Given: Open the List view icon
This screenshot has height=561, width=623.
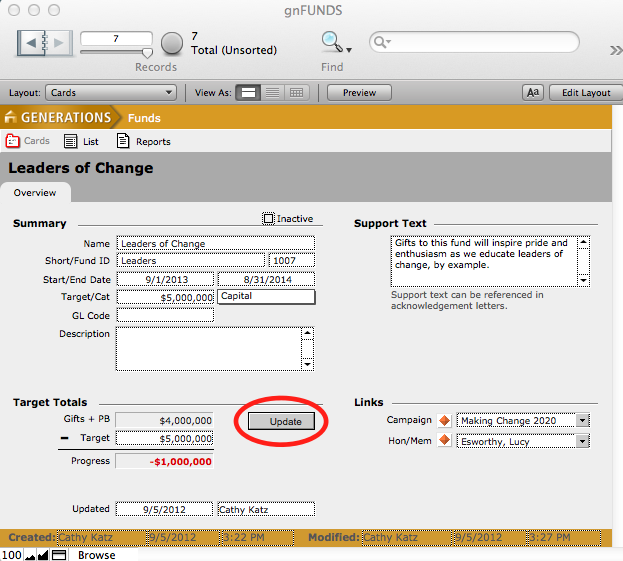Looking at the screenshot, I should [71, 141].
